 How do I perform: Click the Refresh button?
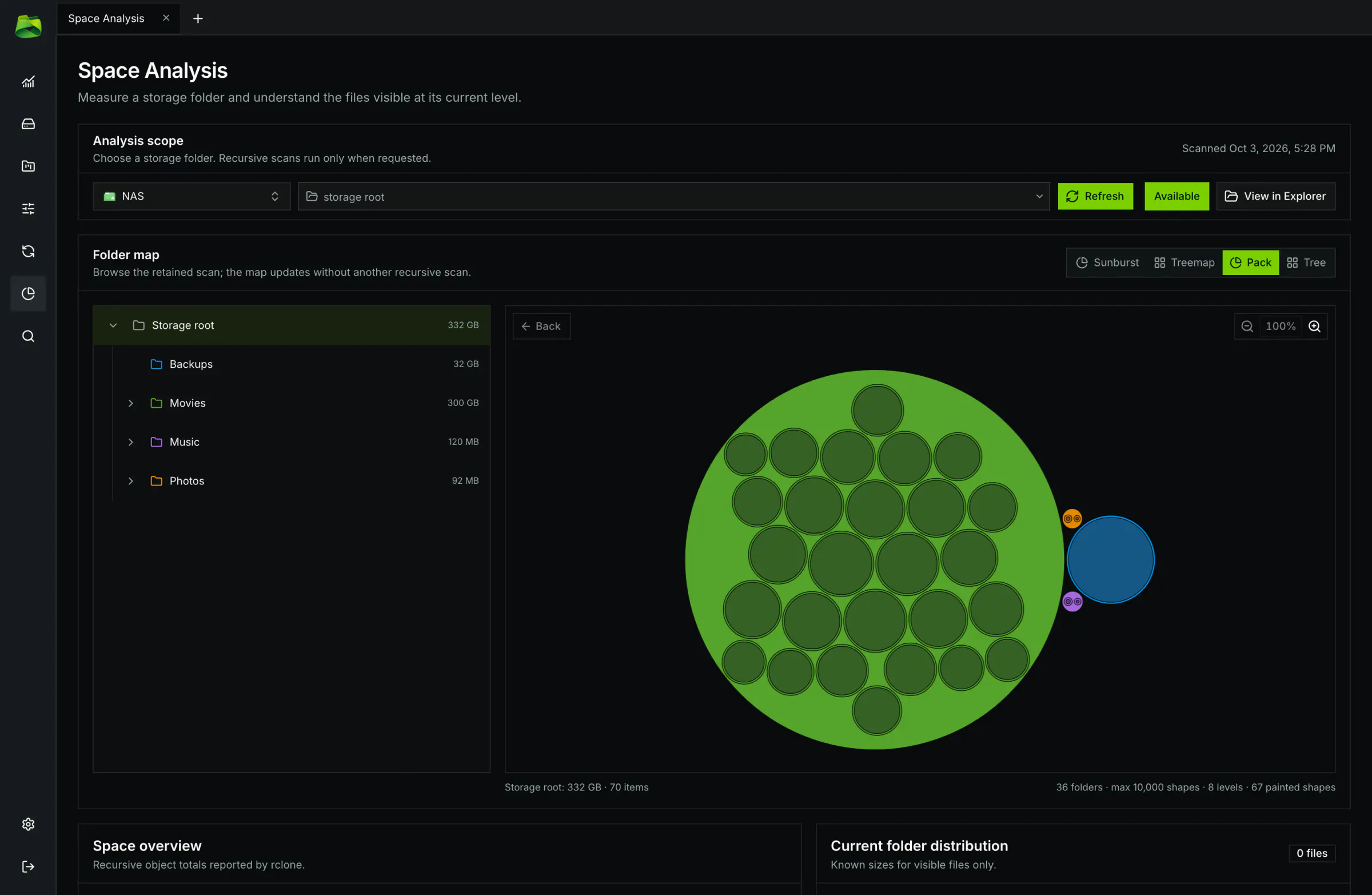pos(1095,197)
